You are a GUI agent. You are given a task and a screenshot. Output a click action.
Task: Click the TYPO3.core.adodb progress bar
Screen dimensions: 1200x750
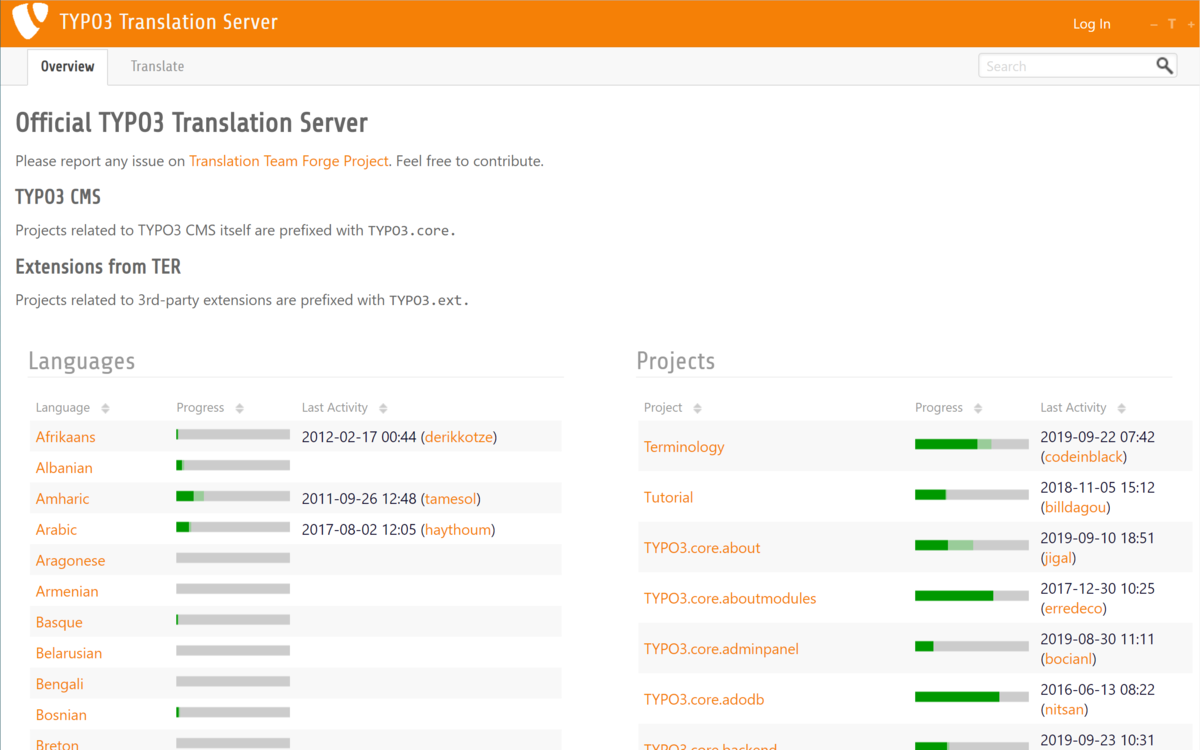972,697
